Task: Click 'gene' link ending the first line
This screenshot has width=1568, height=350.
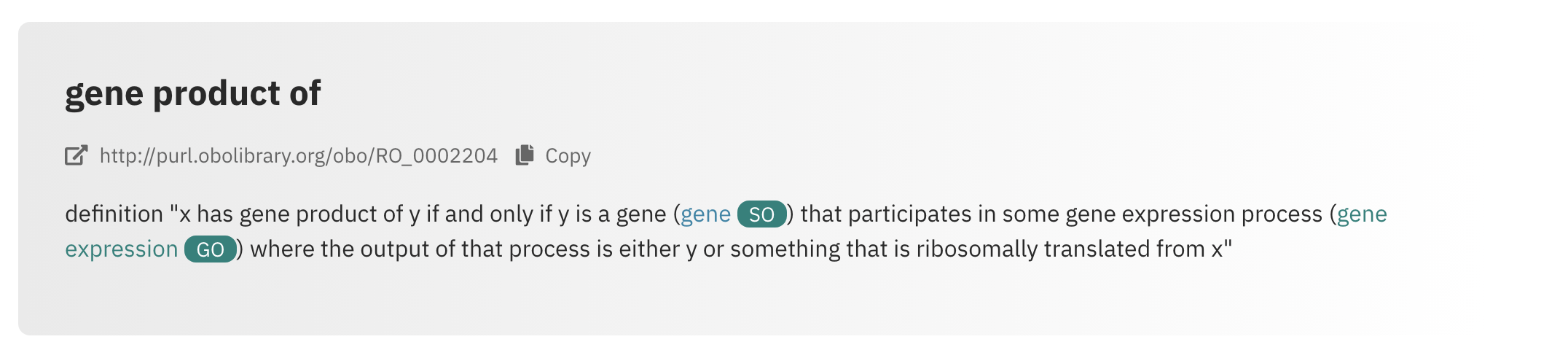Action: coord(1362,214)
